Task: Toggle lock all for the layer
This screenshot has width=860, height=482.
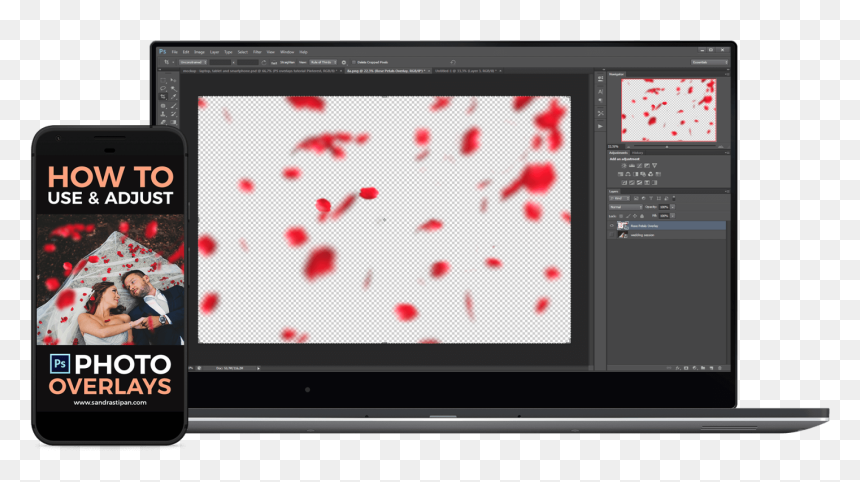Action: [x=642, y=216]
